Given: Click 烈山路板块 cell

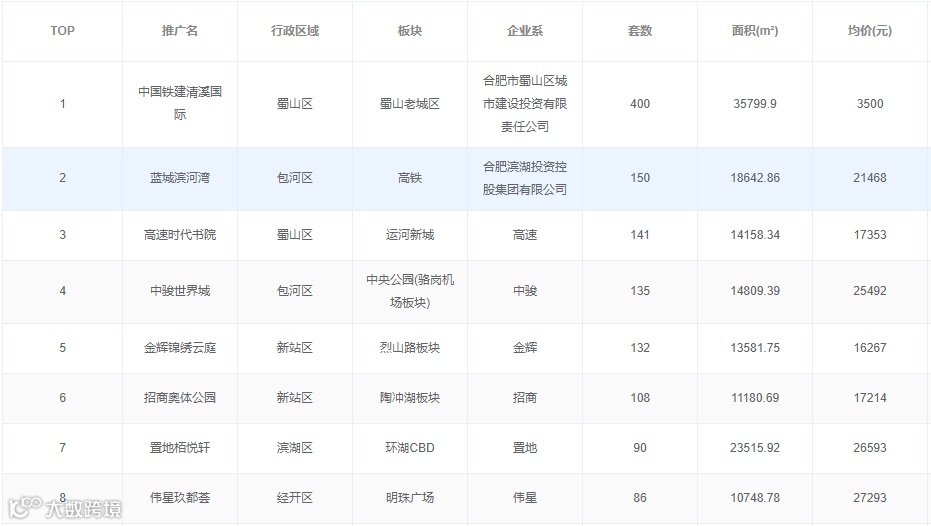Looking at the screenshot, I should [410, 348].
